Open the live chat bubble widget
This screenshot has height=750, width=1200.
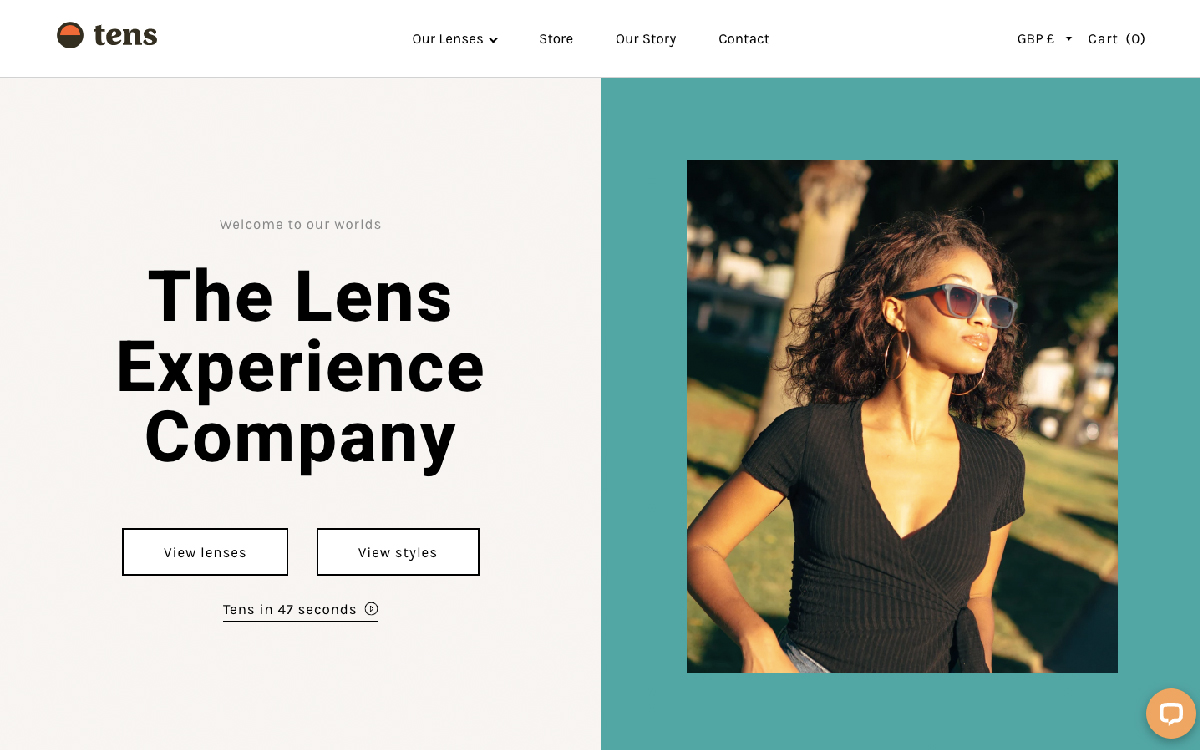click(x=1171, y=713)
